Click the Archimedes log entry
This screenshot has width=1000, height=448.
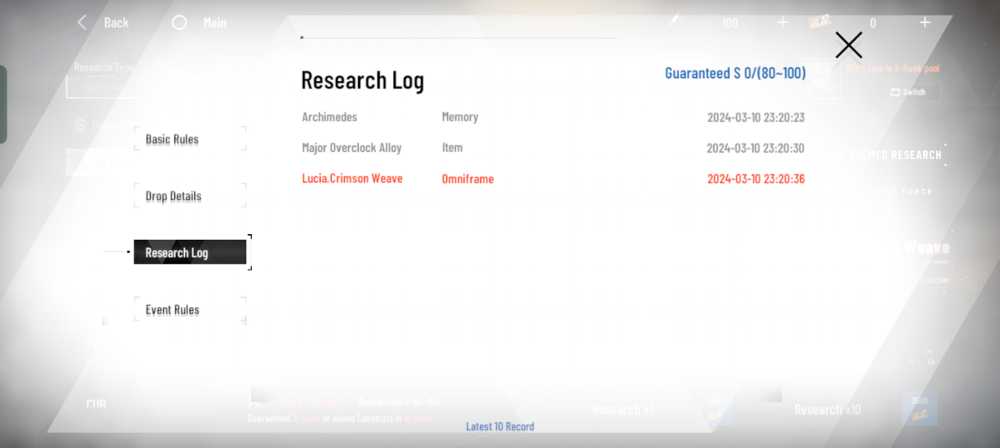point(330,117)
